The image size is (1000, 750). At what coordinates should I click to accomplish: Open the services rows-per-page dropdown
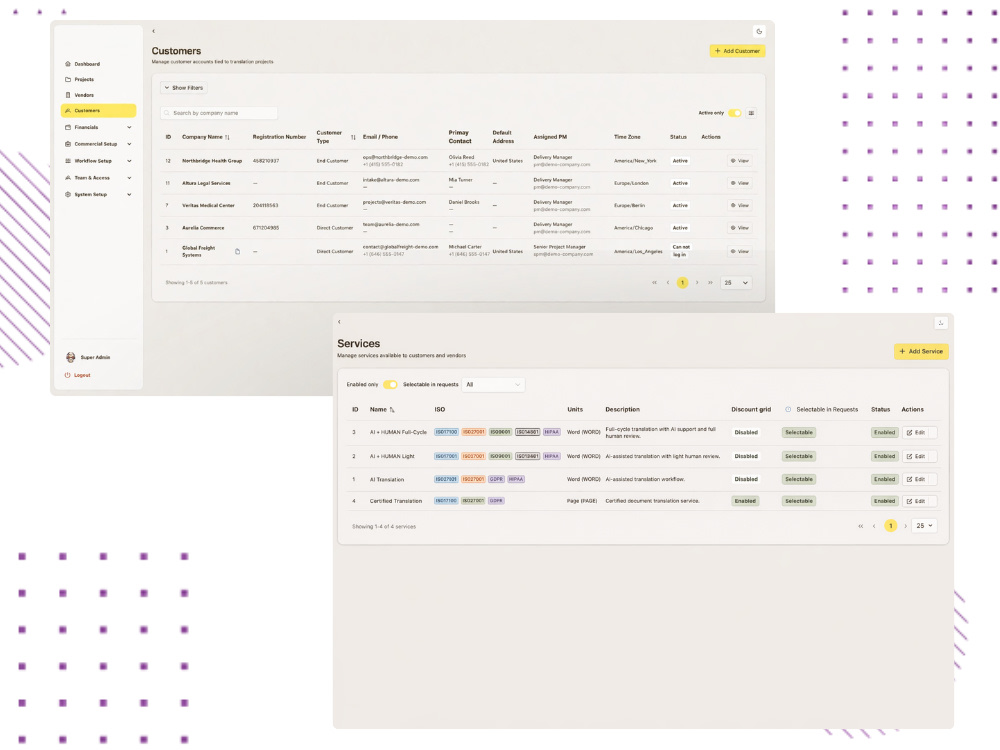click(924, 526)
